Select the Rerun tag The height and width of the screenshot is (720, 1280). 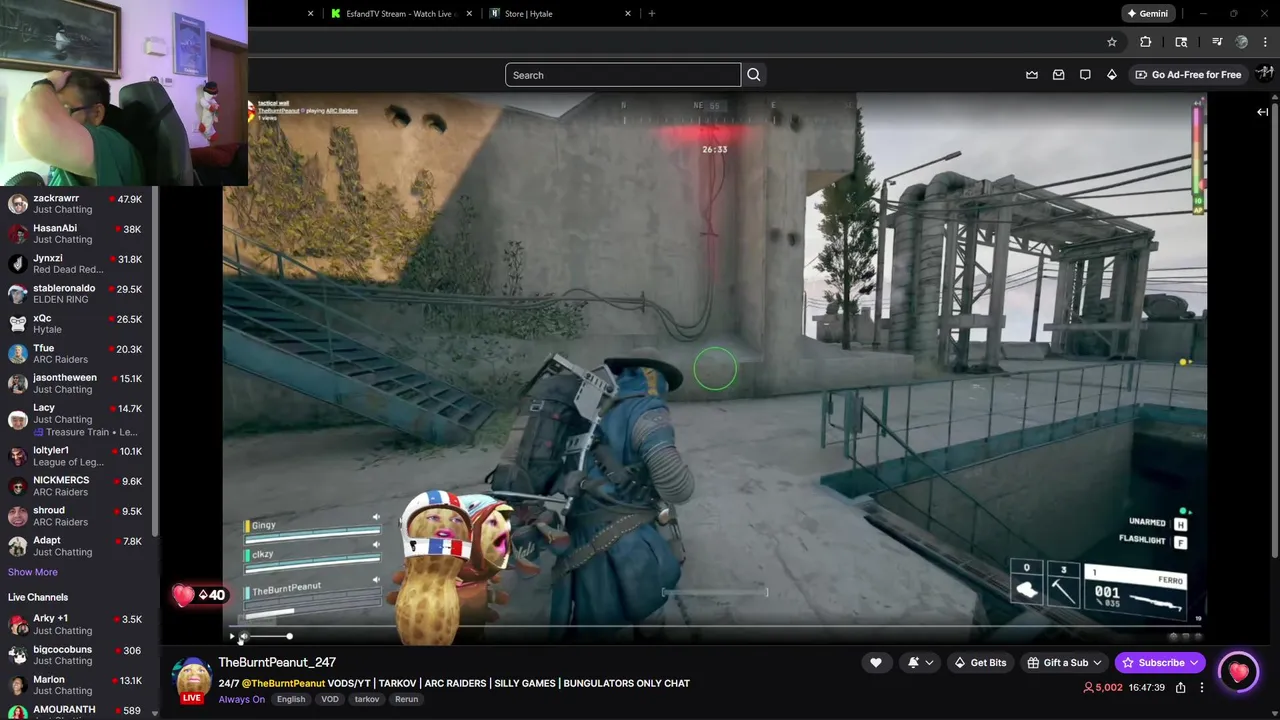tap(406, 699)
